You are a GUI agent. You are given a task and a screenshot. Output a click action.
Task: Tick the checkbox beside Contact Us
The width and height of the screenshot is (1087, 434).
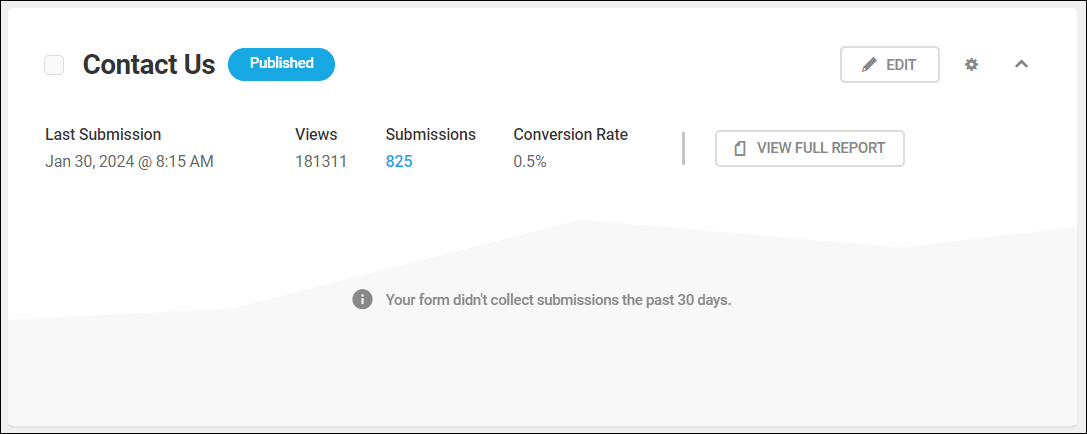(54, 65)
